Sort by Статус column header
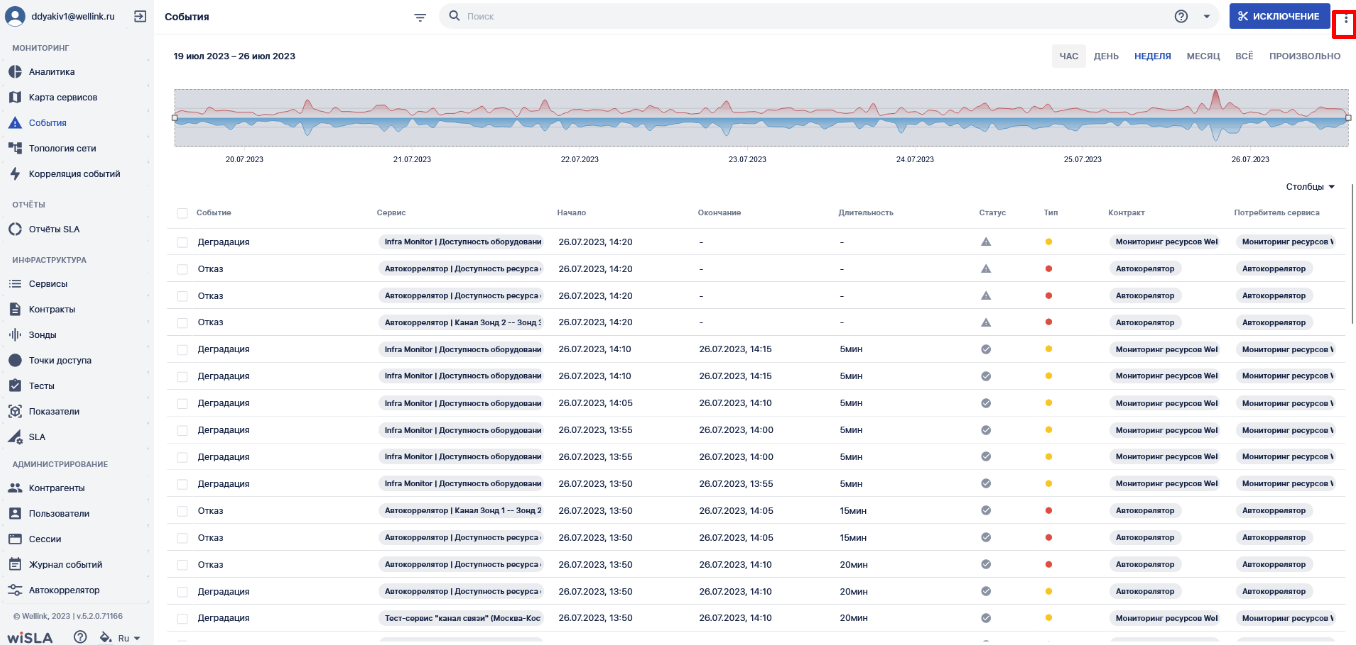This screenshot has width=1356, height=645. click(992, 213)
